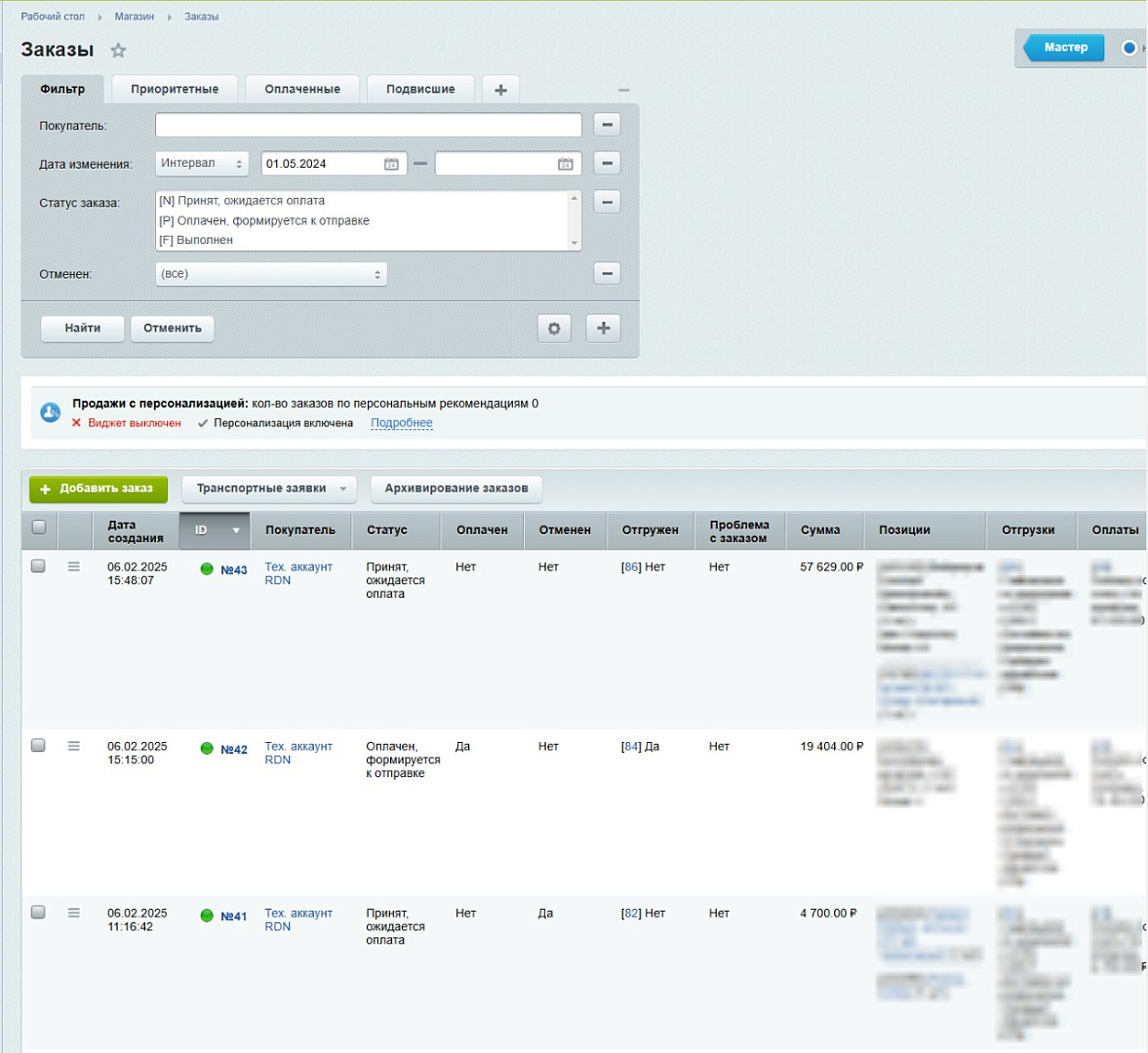Check the box for order №43
This screenshot has height=1053, width=1148.
click(38, 565)
